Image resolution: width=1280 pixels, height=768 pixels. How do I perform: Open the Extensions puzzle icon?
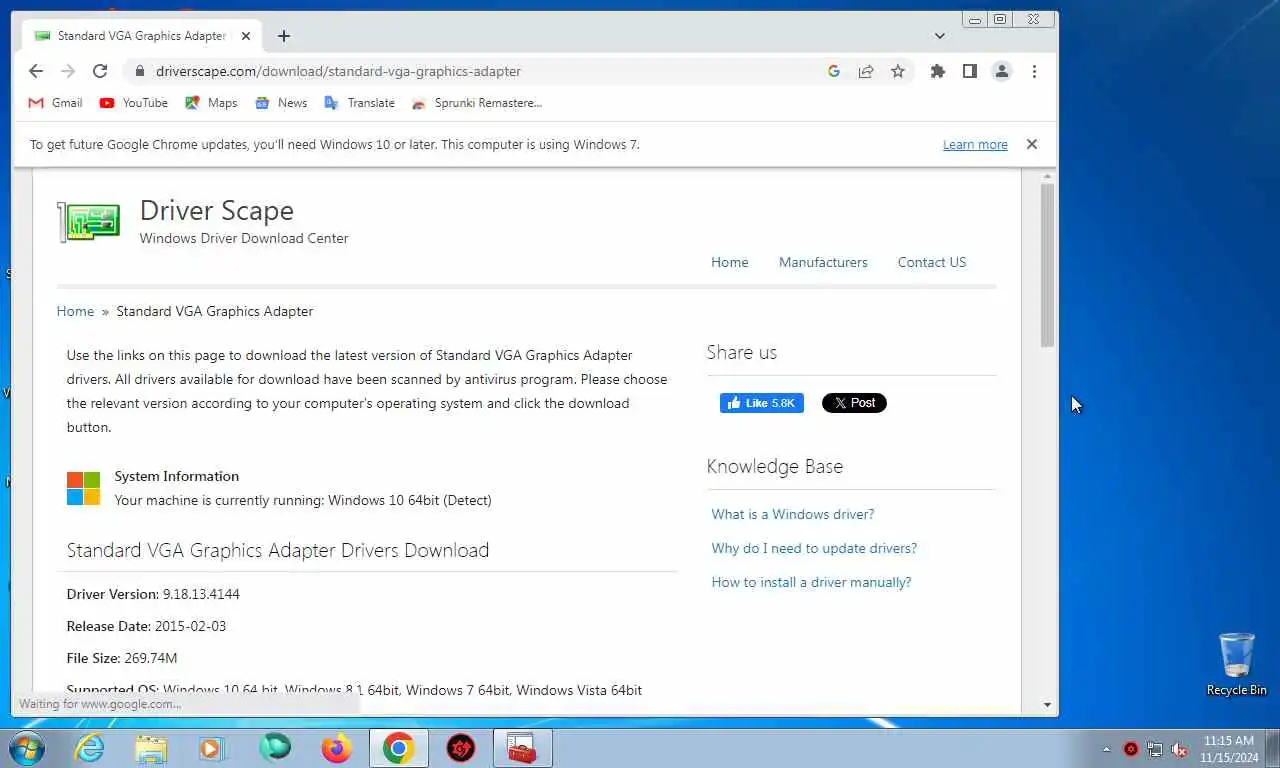coord(938,71)
